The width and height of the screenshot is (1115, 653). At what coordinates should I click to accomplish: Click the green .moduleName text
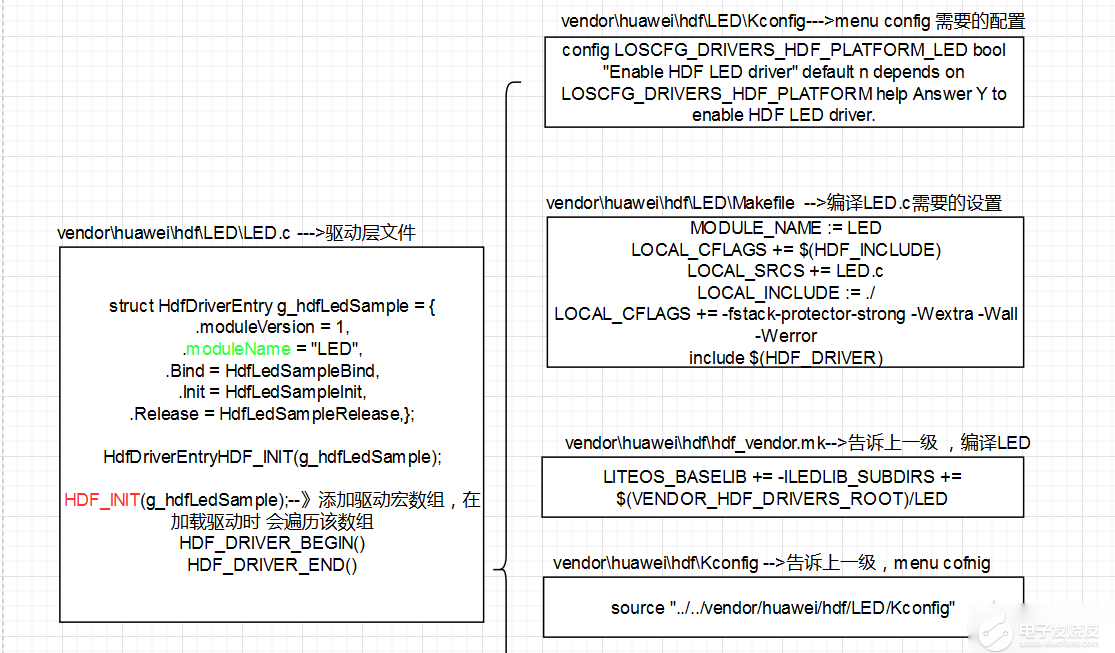pos(236,349)
